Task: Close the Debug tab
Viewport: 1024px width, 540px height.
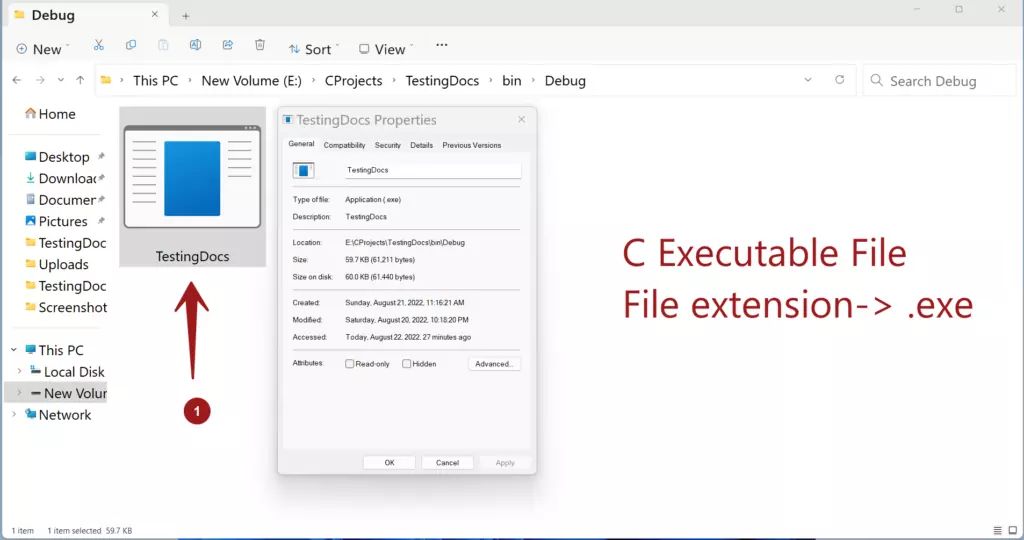Action: [x=155, y=14]
